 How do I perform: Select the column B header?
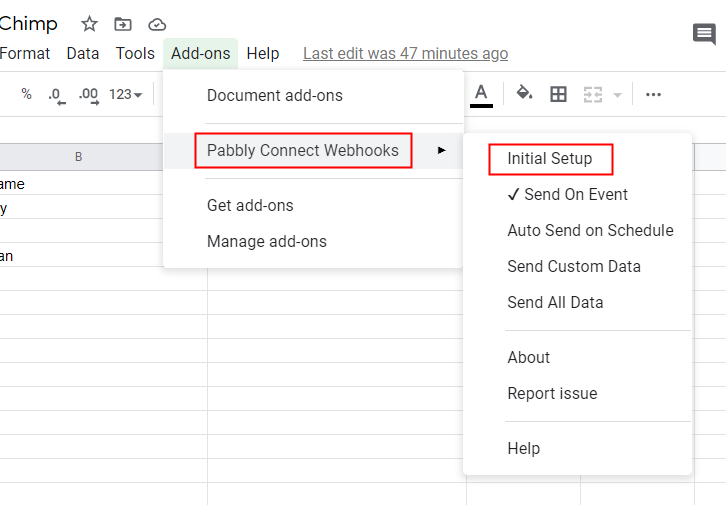(x=78, y=156)
